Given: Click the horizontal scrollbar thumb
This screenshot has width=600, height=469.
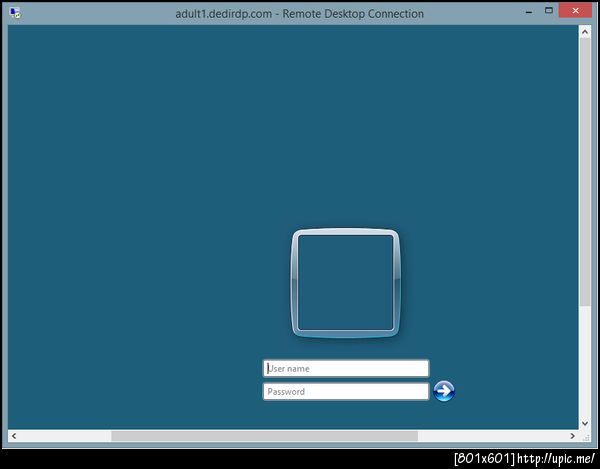Looking at the screenshot, I should tap(264, 436).
